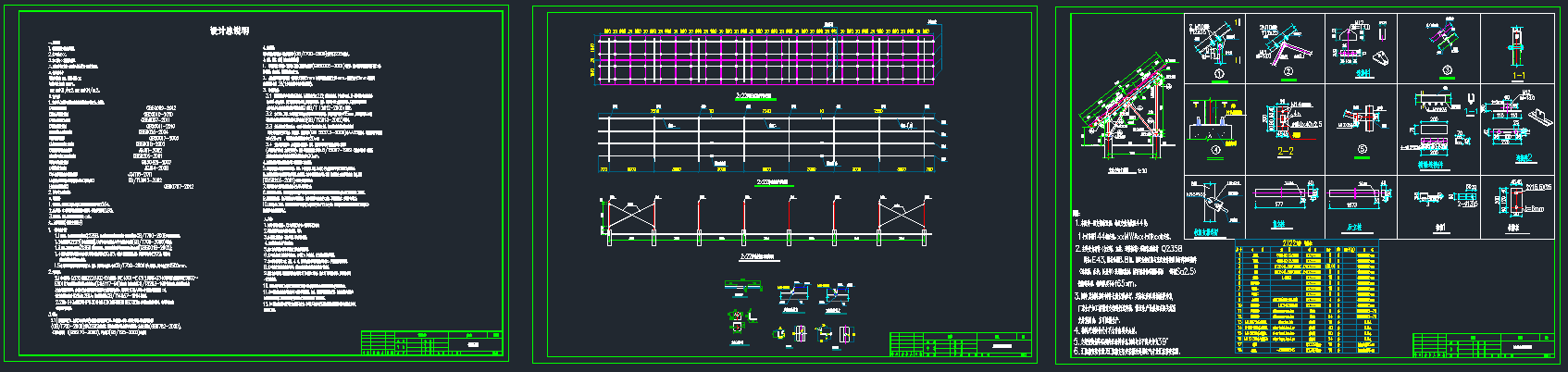
Task: Select node detail circle number 5
Action: (1362, 149)
